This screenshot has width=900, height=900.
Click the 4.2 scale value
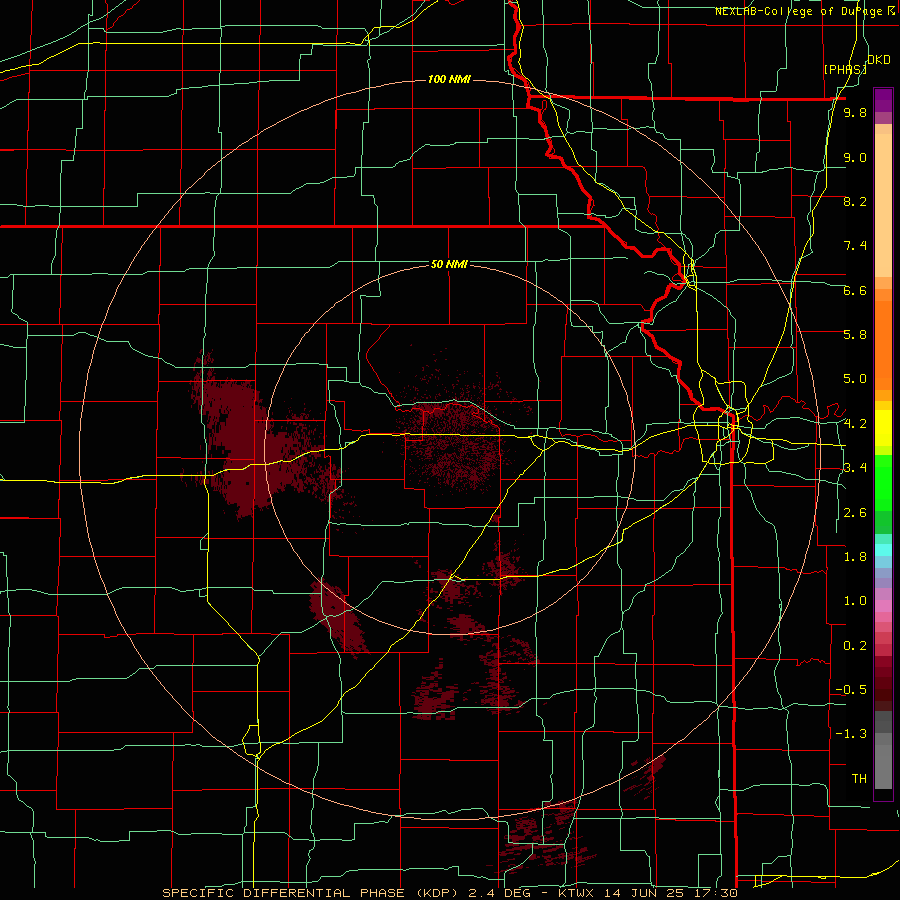click(x=855, y=424)
